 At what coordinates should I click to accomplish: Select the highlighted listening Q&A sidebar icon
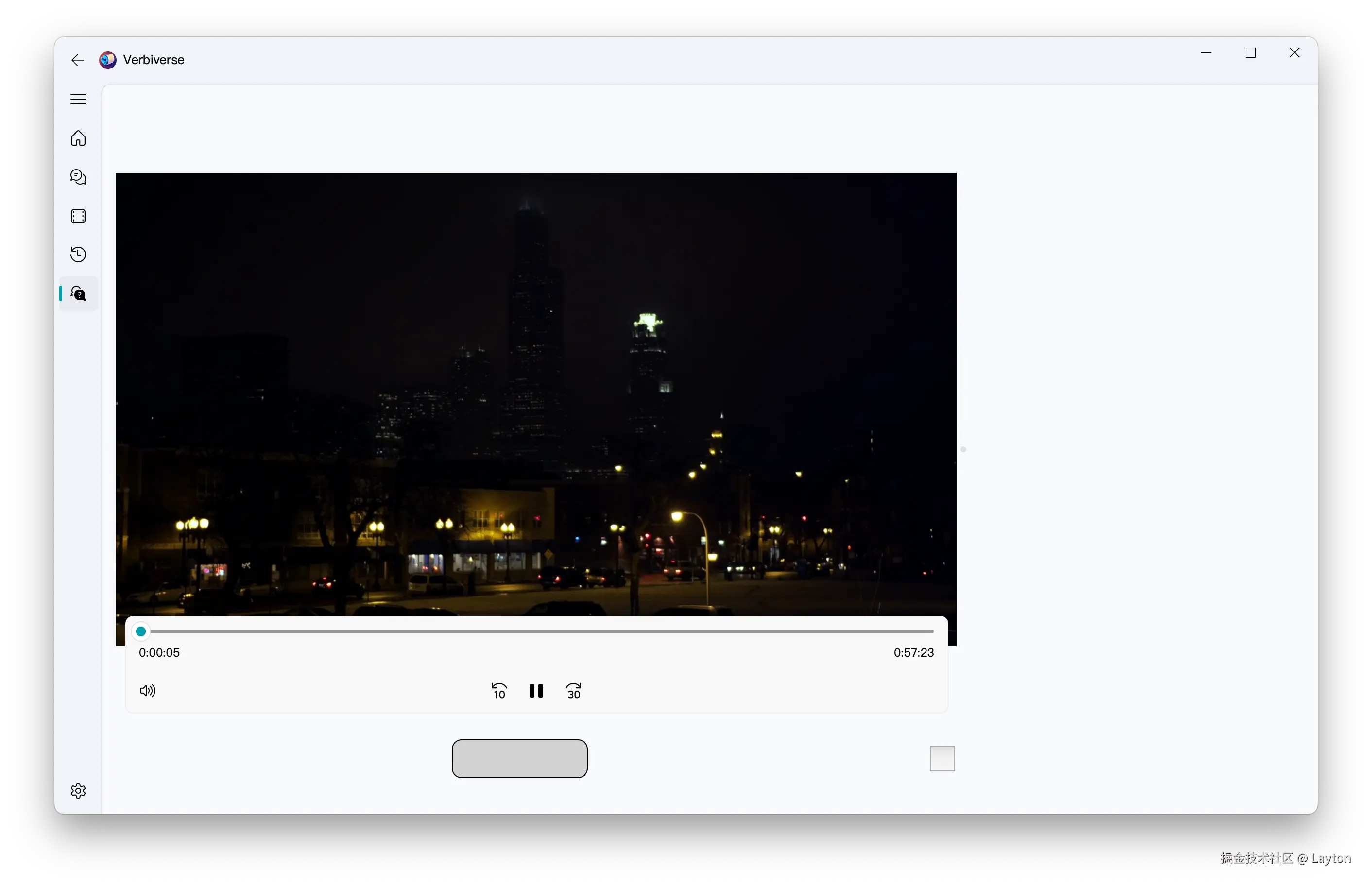point(78,293)
